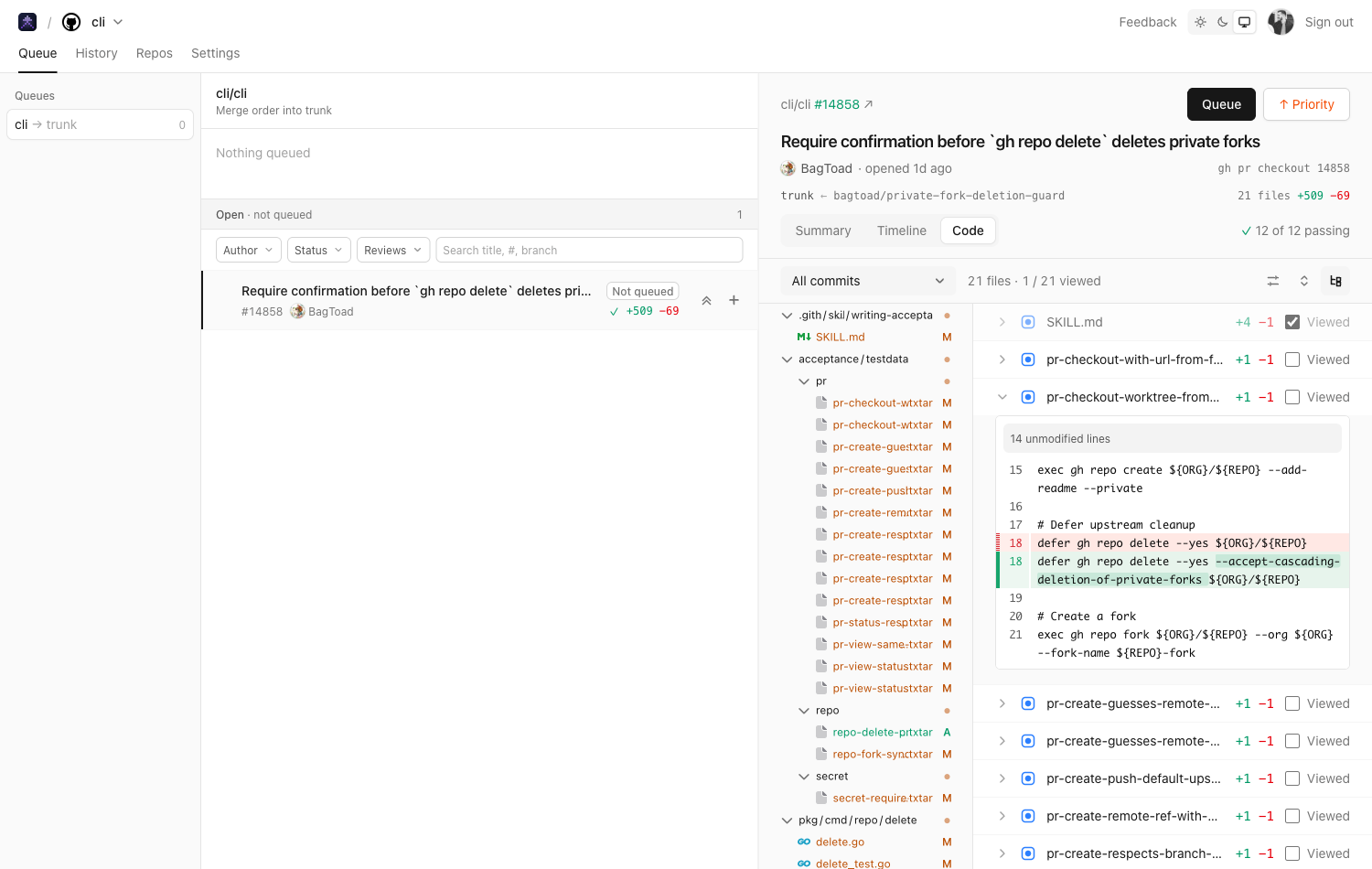Viewport: 1372px width, 869px height.
Task: Click the black Queue button
Action: tap(1221, 104)
